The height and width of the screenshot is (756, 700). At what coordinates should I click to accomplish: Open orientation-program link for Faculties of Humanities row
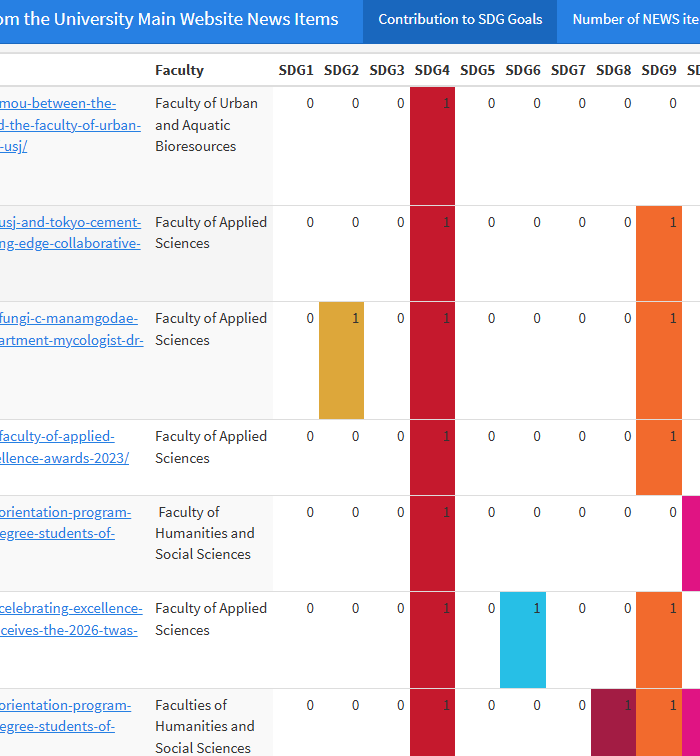65,705
